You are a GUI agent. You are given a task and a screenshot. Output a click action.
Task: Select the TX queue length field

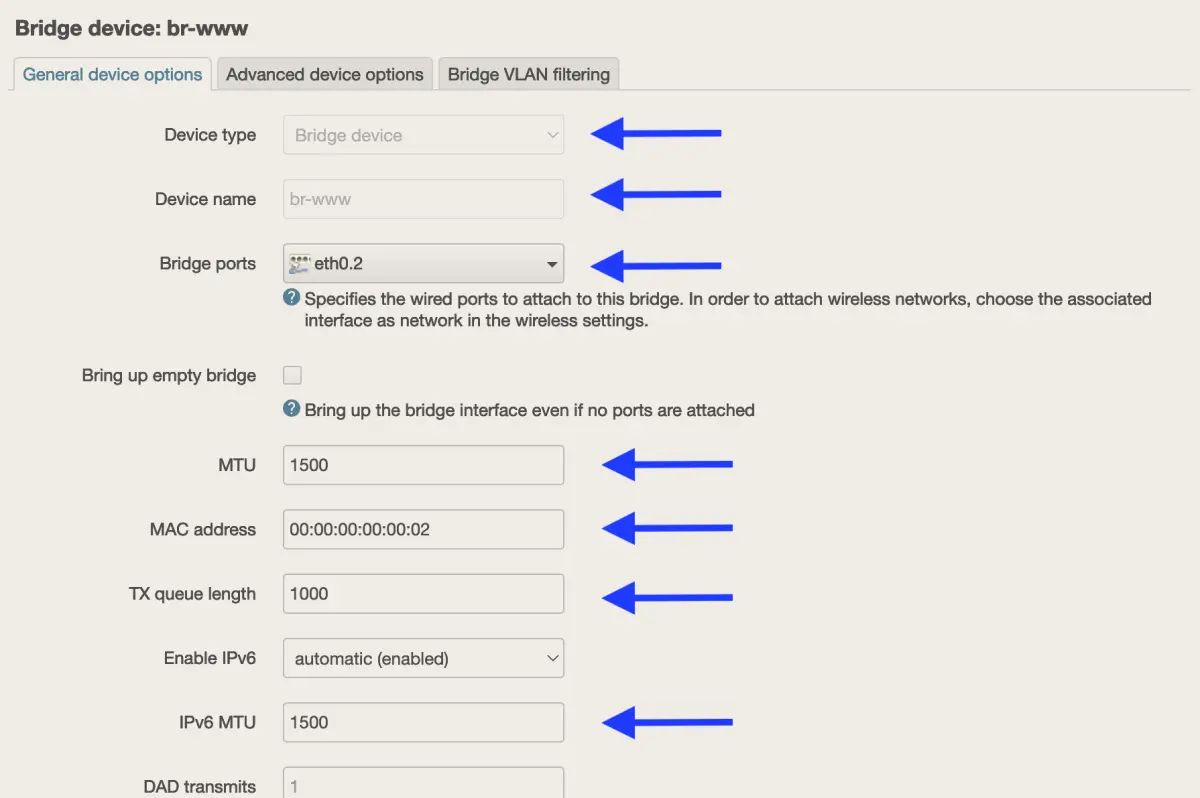423,593
